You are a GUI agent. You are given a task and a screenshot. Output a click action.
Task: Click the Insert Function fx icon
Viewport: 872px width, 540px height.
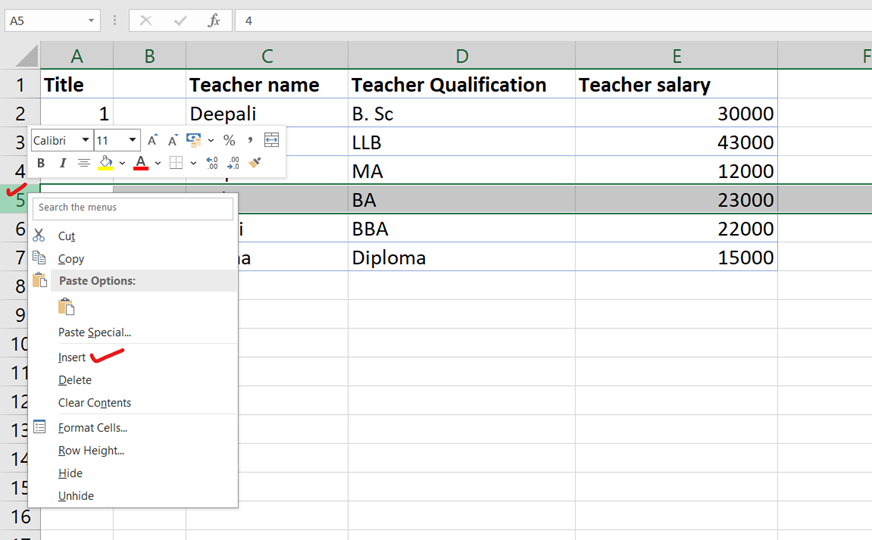[x=213, y=20]
